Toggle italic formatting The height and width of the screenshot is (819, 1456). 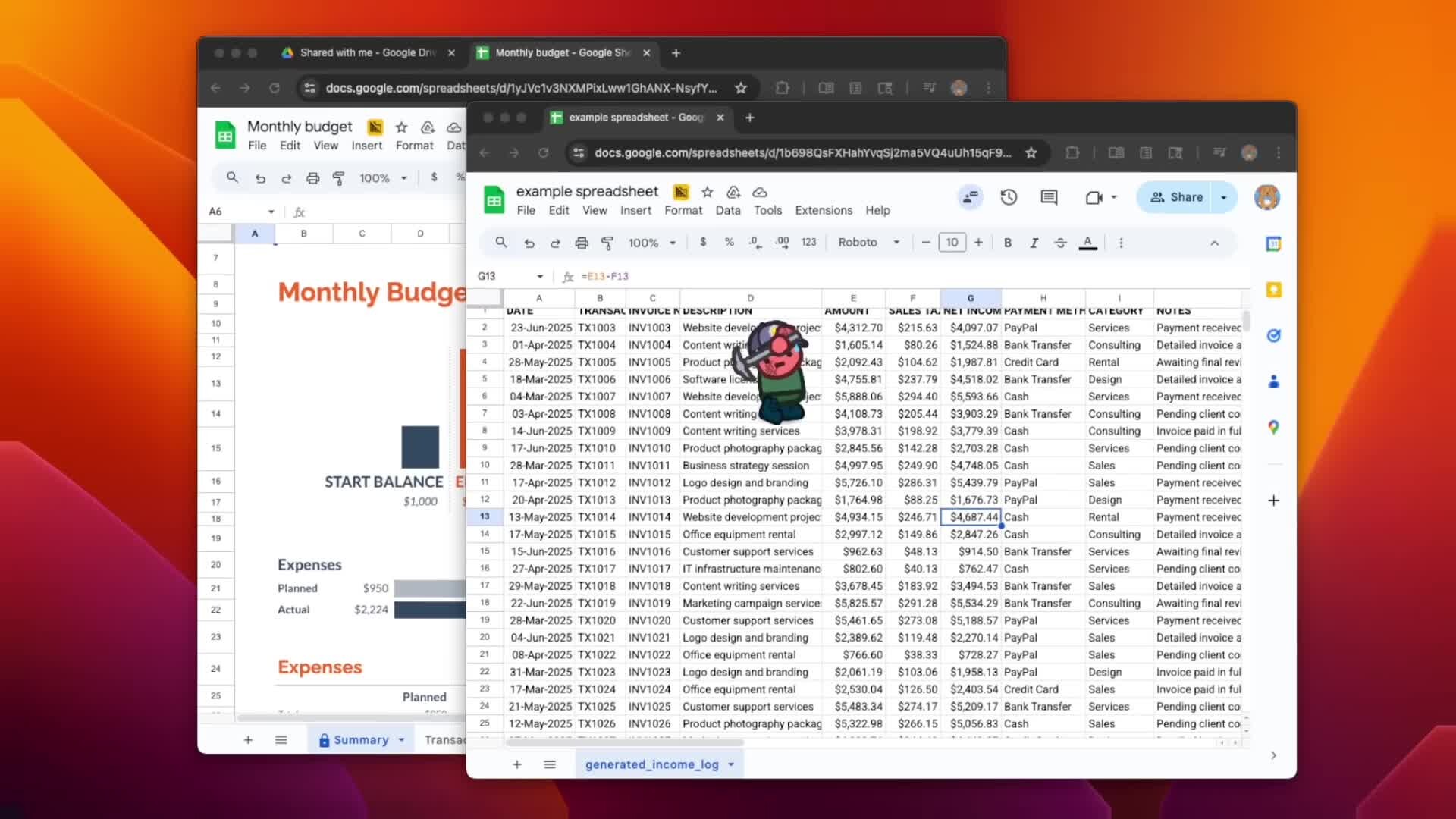click(x=1034, y=243)
